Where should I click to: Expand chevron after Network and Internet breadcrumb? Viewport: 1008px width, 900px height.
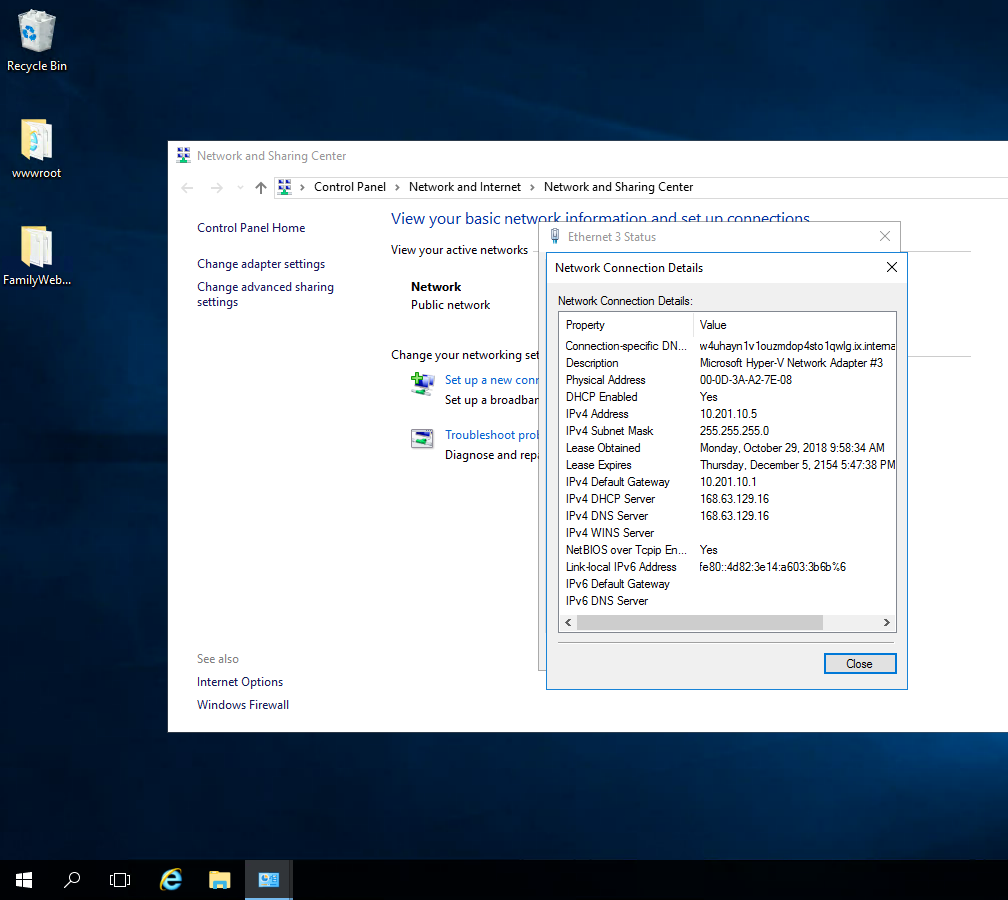(x=532, y=187)
